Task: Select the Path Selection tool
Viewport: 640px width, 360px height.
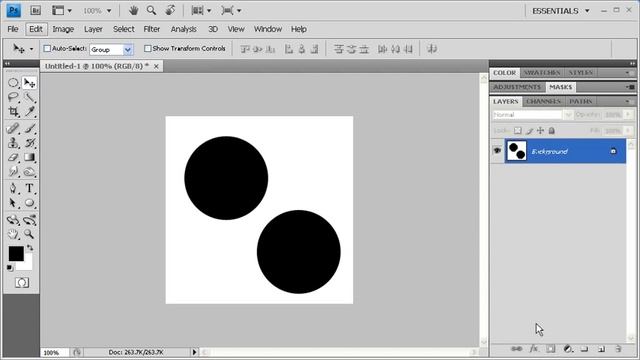Action: [13, 203]
